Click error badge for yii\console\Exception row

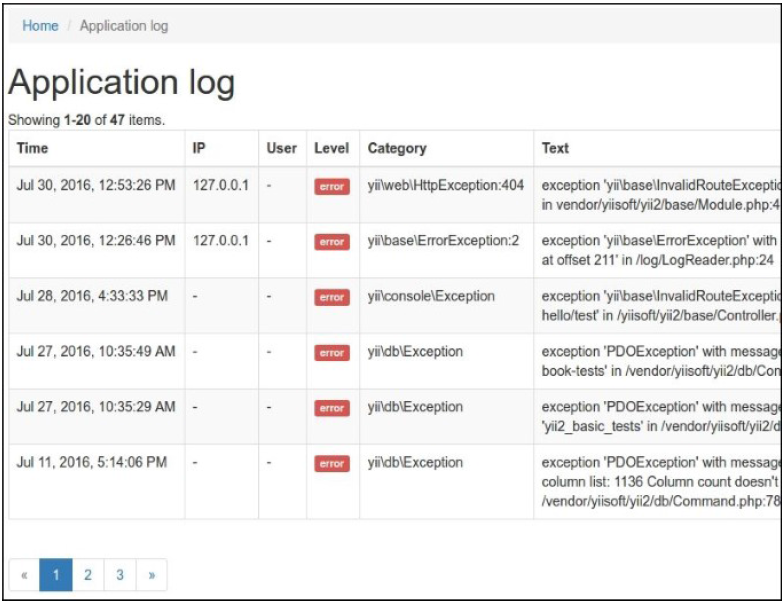point(331,297)
